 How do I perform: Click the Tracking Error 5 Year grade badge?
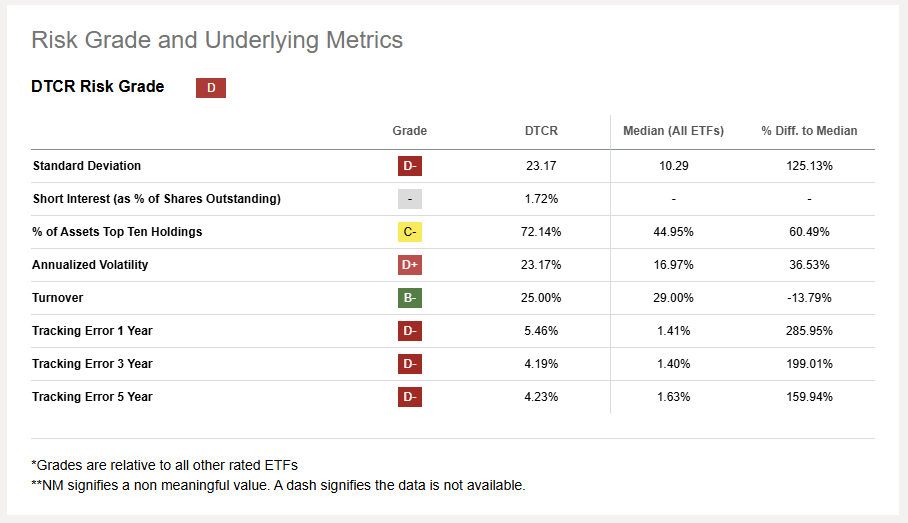(409, 397)
